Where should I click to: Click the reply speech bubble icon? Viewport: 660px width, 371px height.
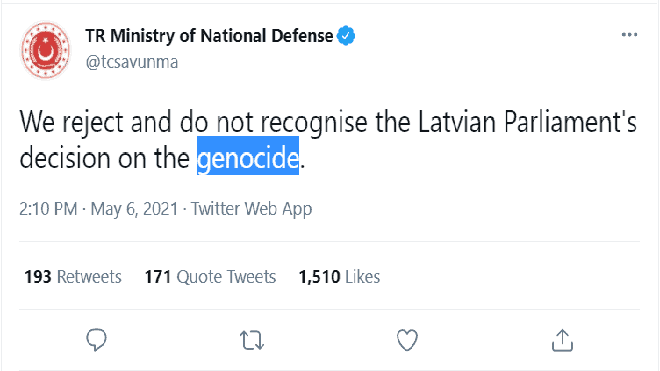[x=96, y=340]
